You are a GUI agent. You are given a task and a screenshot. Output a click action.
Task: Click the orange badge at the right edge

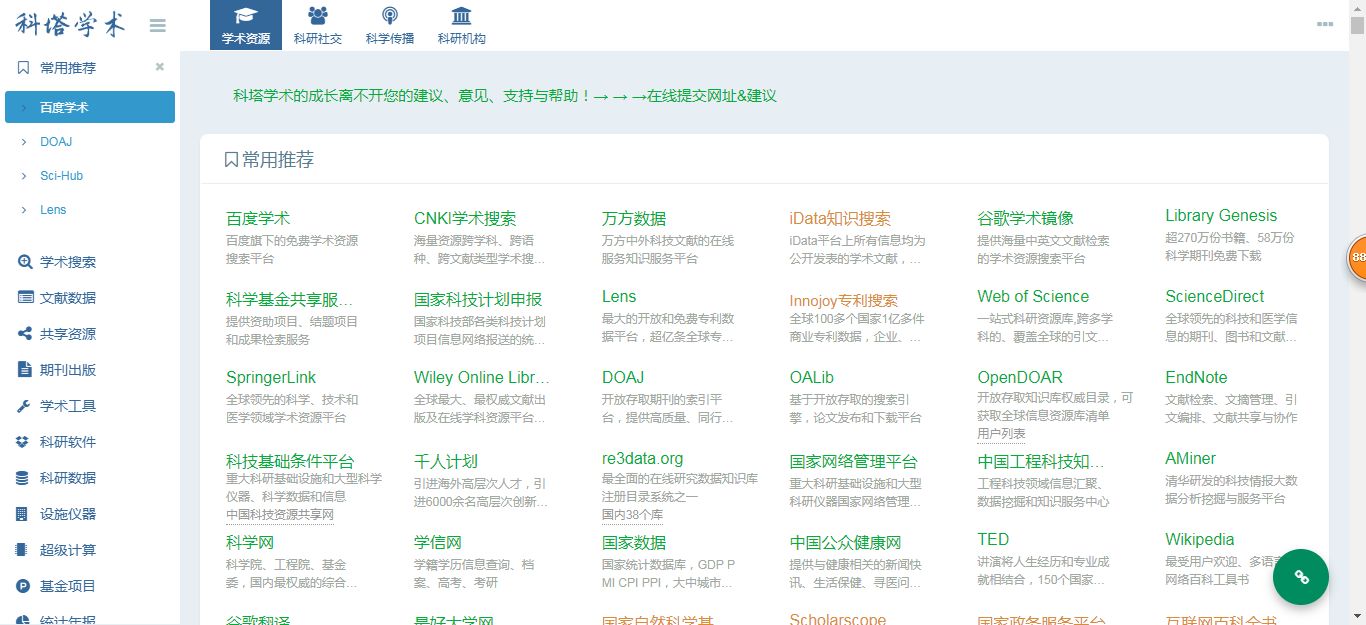pyautogui.click(x=1357, y=257)
